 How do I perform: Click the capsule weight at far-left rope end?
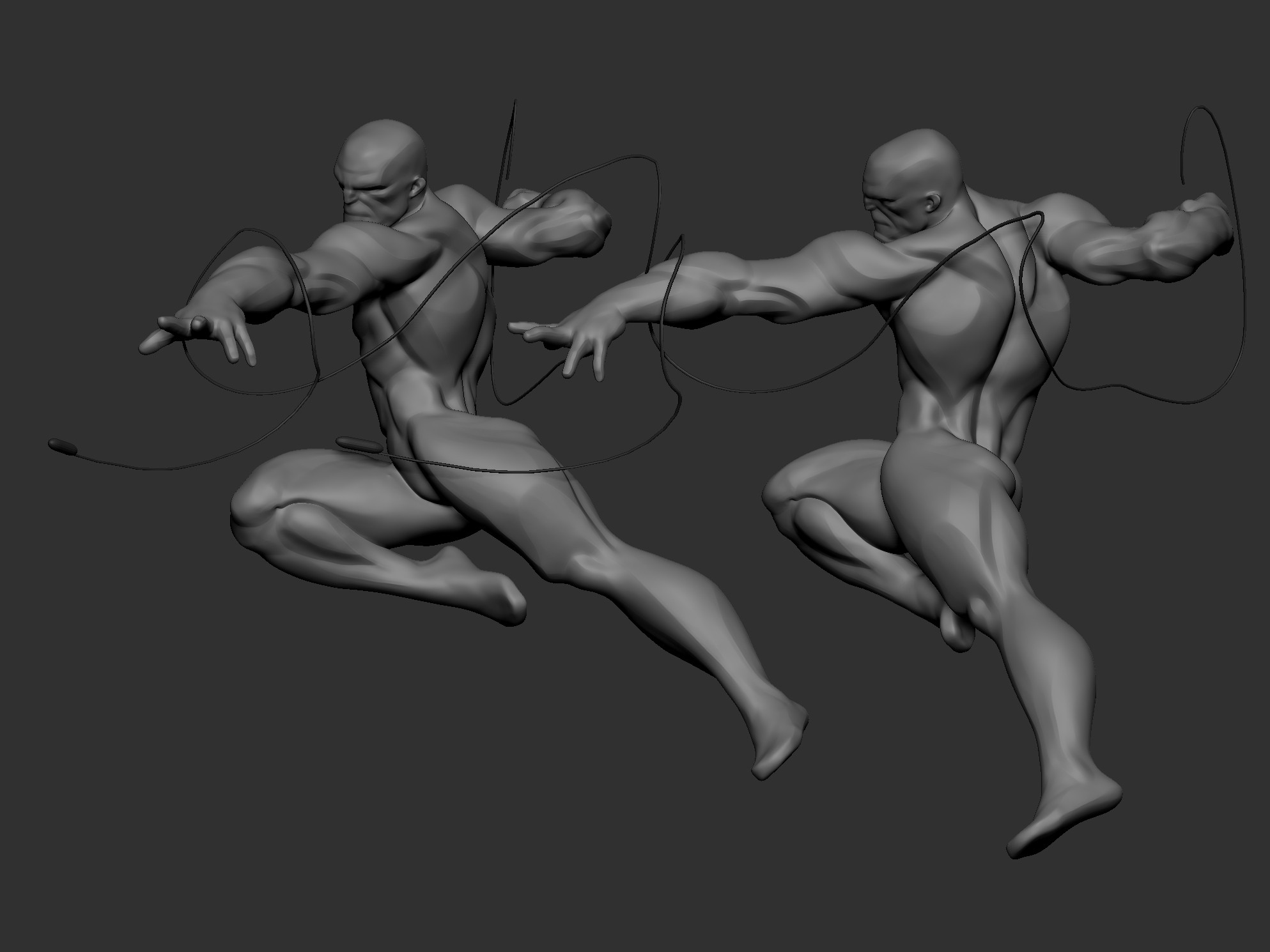point(62,446)
